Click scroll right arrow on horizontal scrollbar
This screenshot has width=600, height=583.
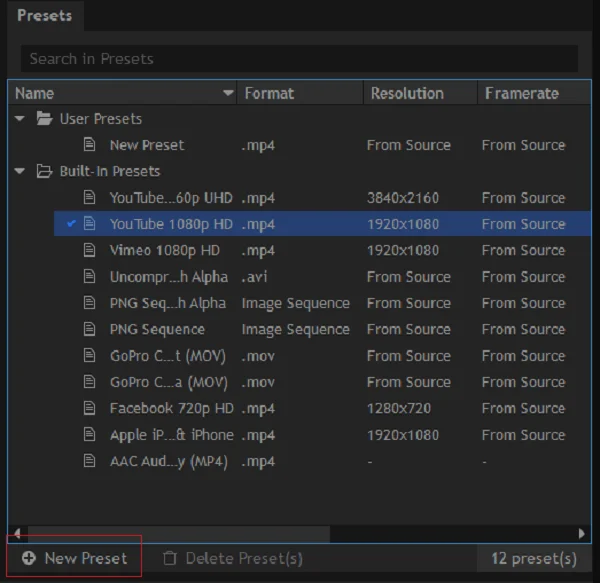click(582, 533)
